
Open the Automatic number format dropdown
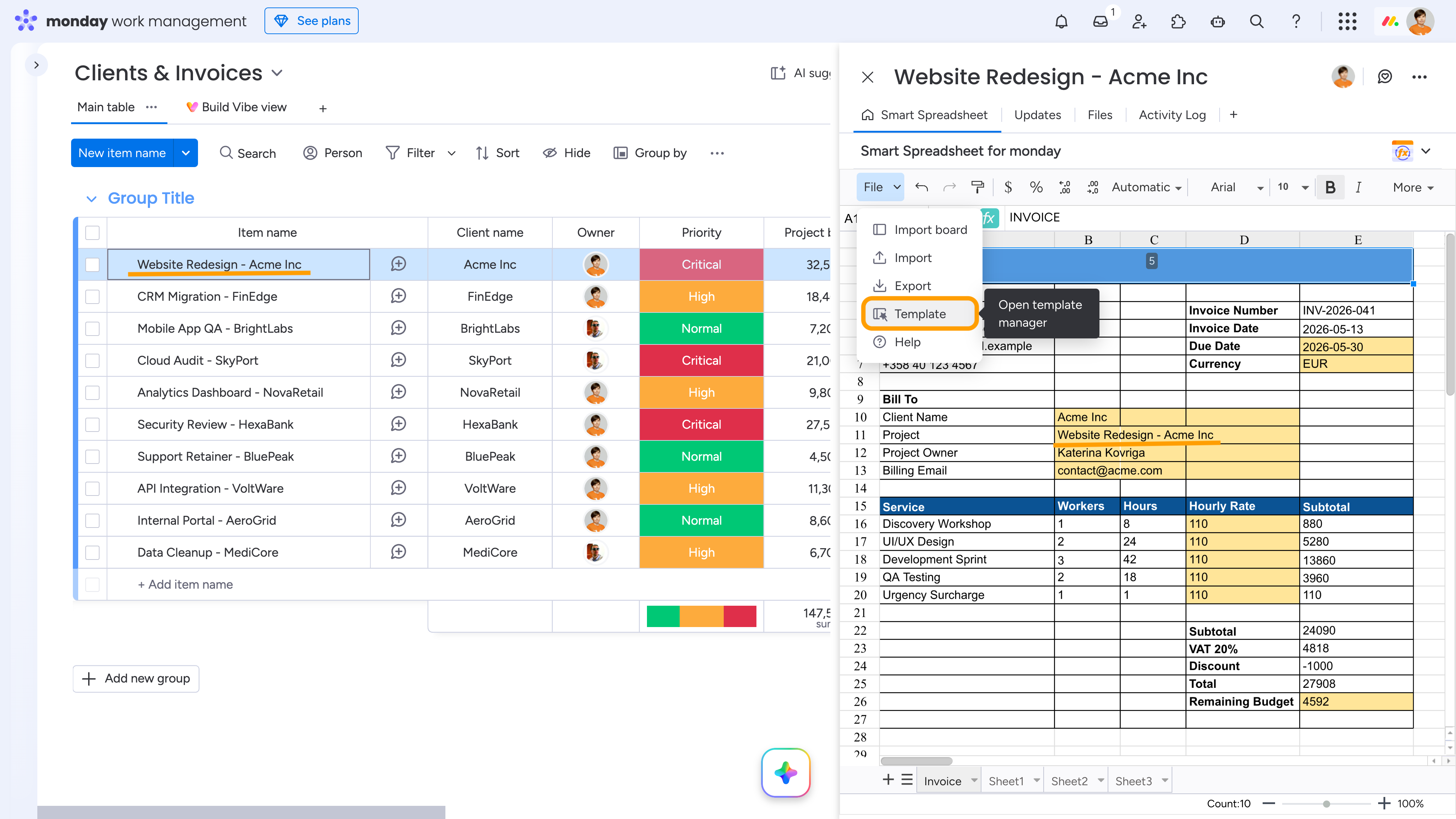1146,187
